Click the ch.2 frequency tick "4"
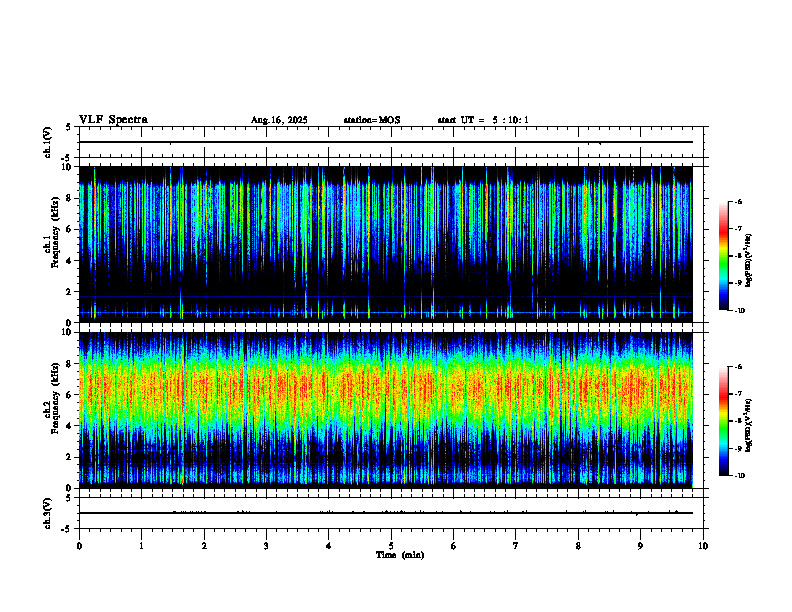The height and width of the screenshot is (612, 792). pos(70,426)
